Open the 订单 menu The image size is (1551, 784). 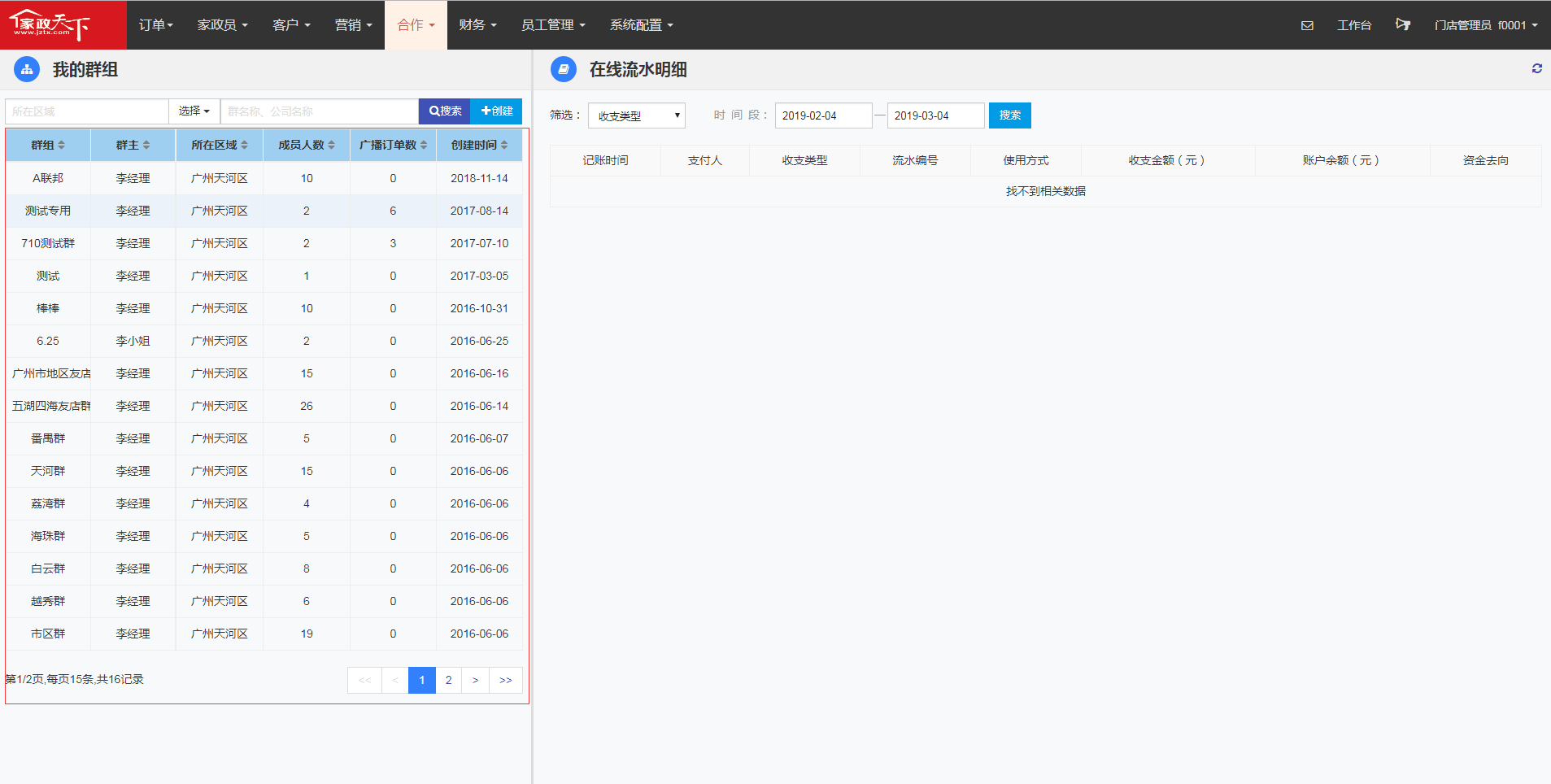coord(156,25)
